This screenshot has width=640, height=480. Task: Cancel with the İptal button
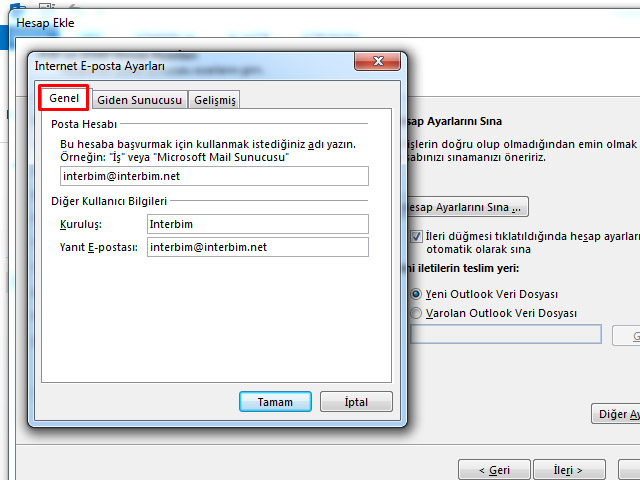click(x=356, y=402)
